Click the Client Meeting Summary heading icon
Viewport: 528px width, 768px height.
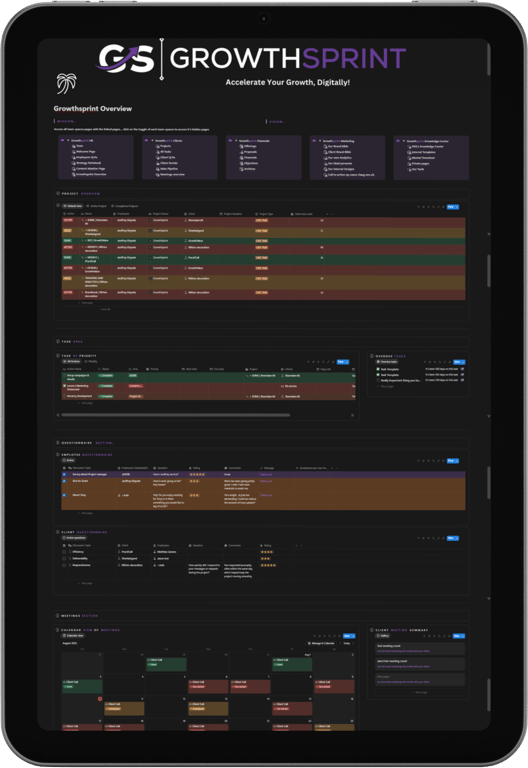click(x=372, y=630)
